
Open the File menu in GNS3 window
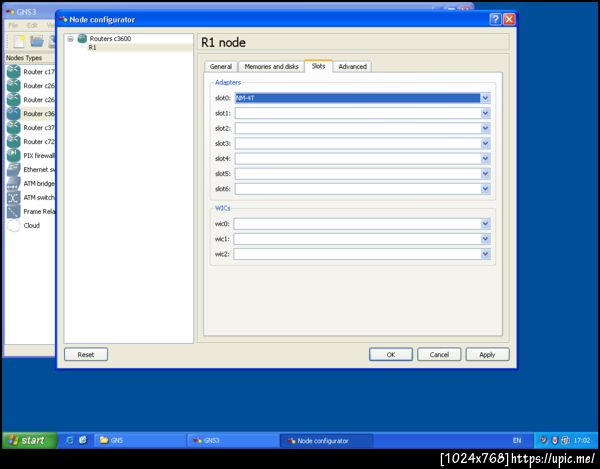(x=13, y=25)
